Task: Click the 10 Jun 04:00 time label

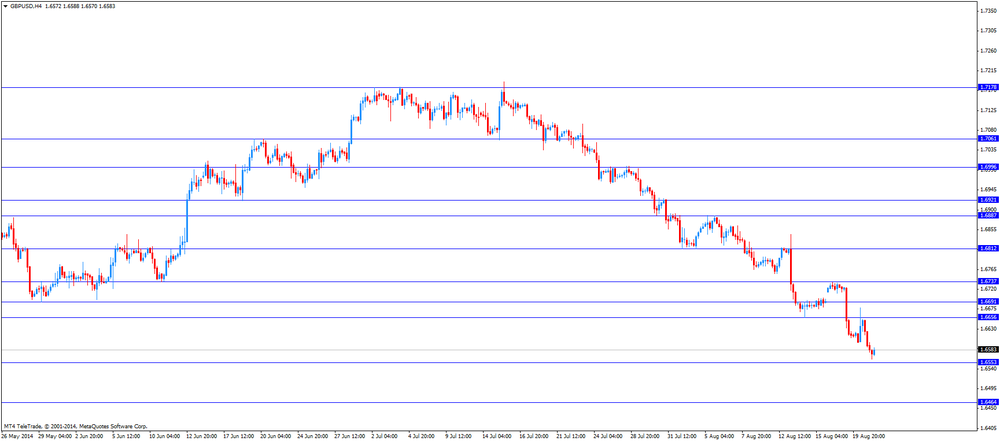Action: pyautogui.click(x=166, y=437)
